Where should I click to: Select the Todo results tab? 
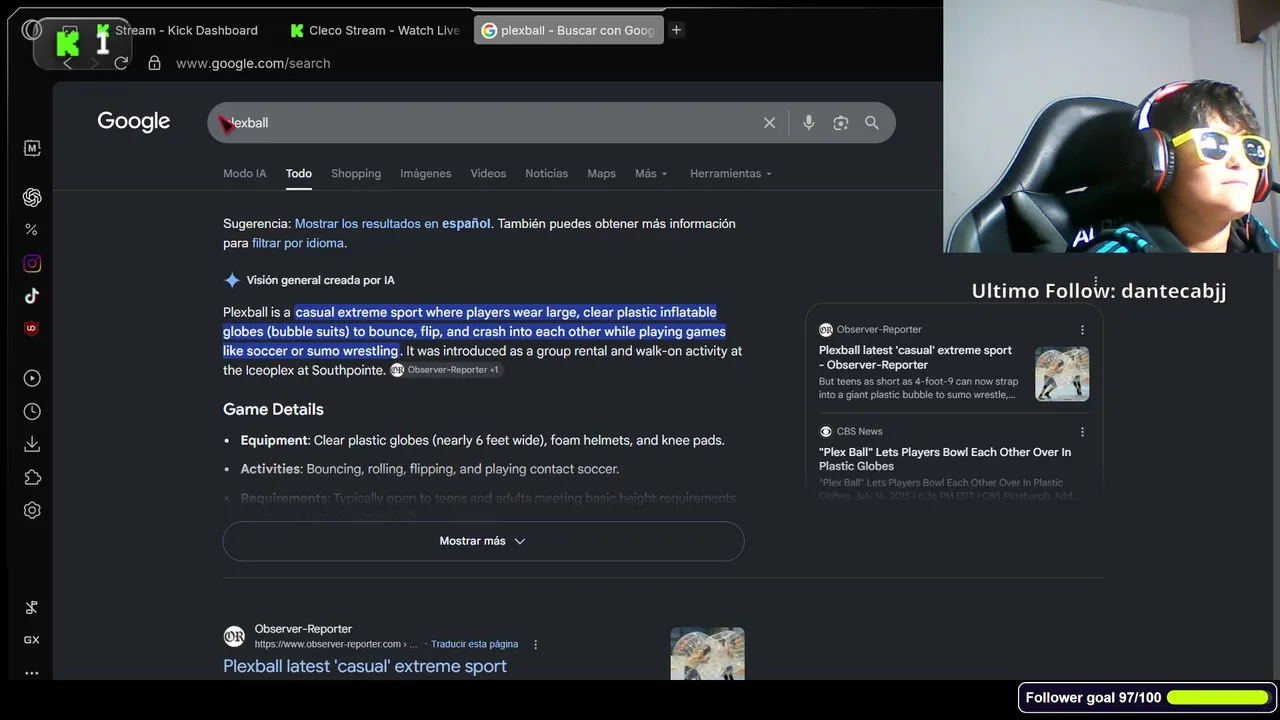point(299,174)
